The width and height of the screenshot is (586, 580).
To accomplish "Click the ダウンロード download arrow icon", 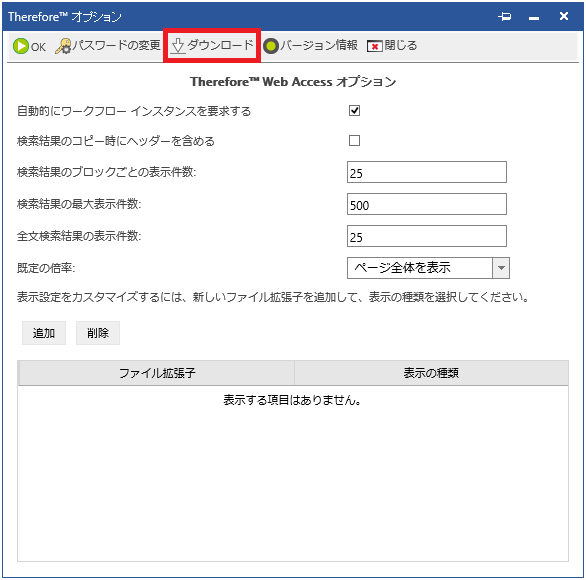I will pyautogui.click(x=178, y=46).
